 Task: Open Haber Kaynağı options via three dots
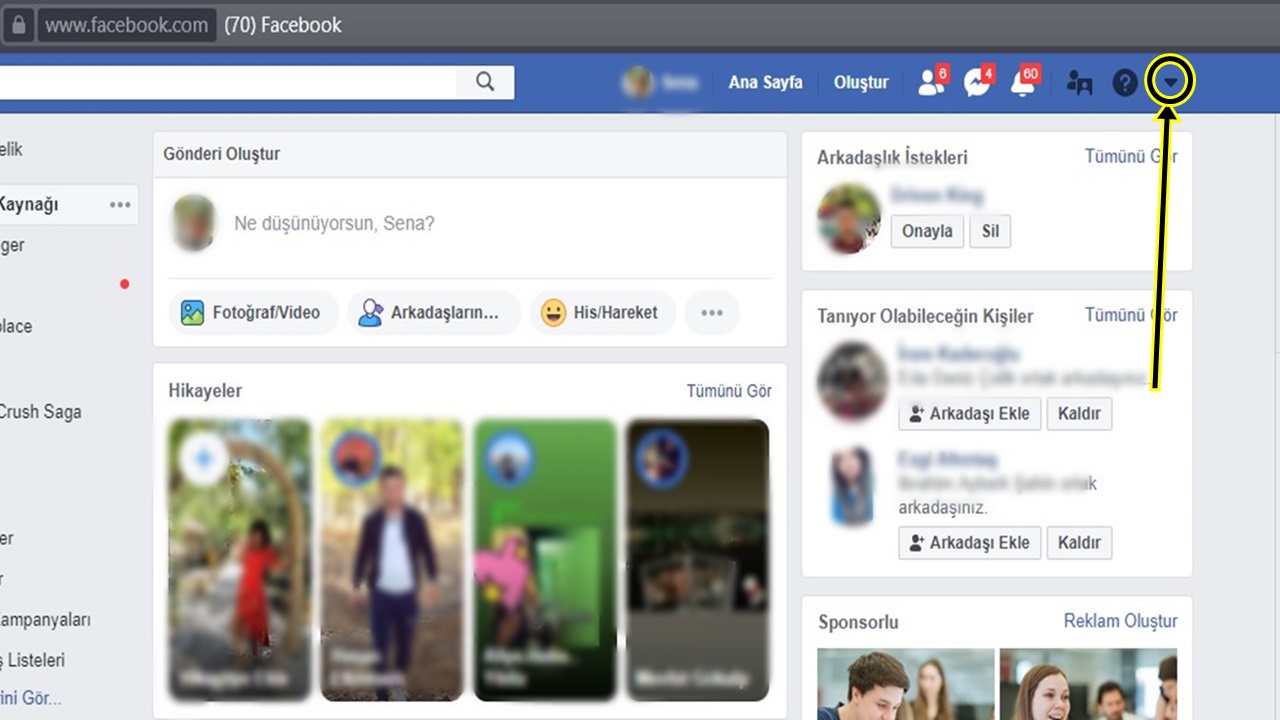click(x=119, y=204)
